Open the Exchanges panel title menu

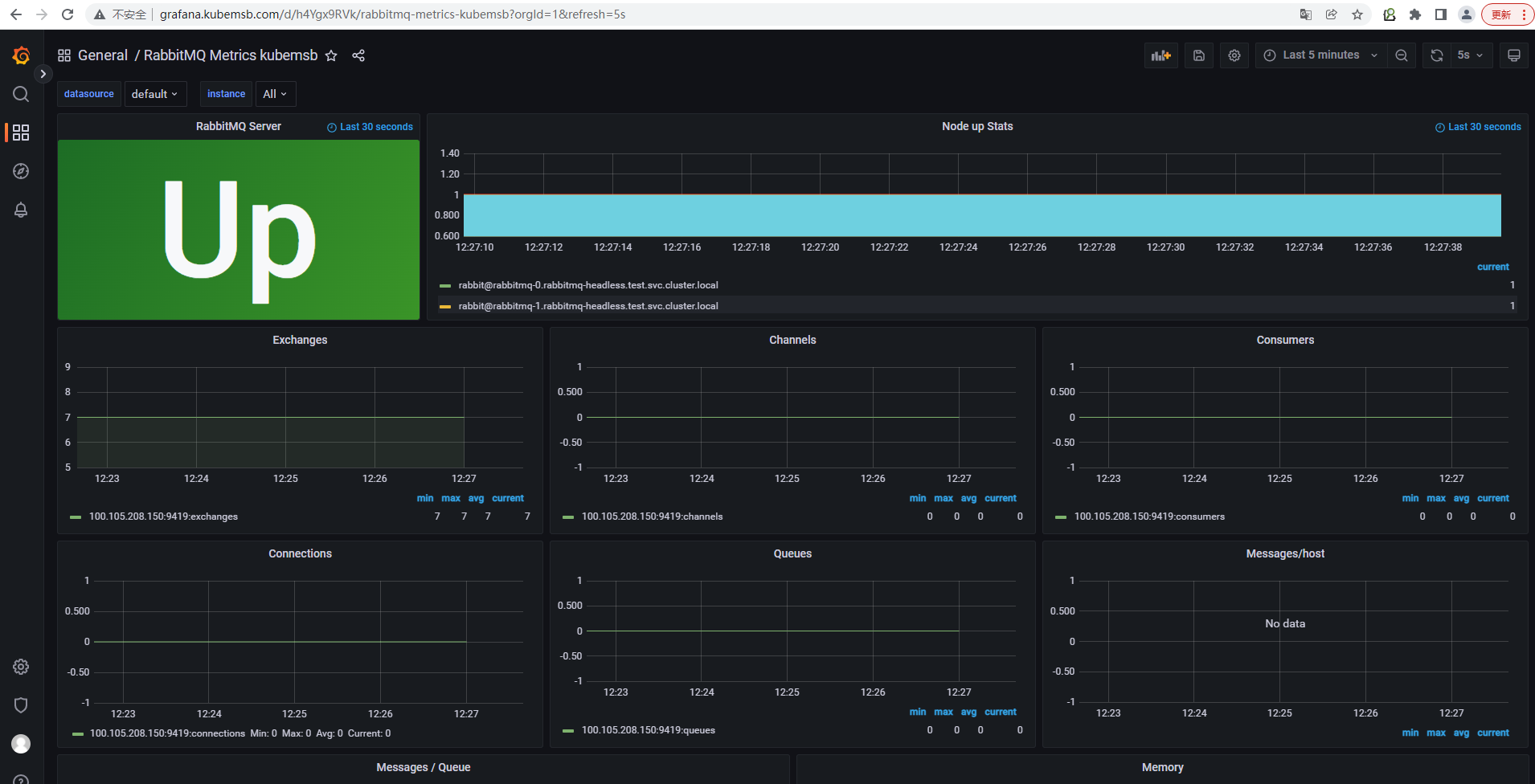[x=300, y=340]
